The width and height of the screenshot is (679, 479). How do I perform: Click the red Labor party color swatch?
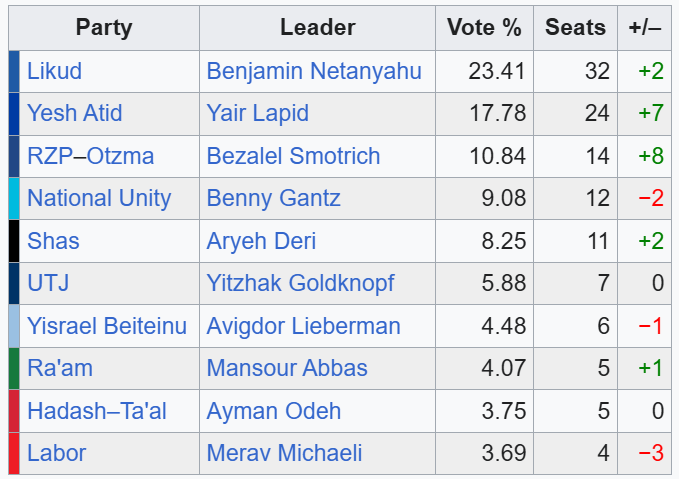pyautogui.click(x=14, y=453)
